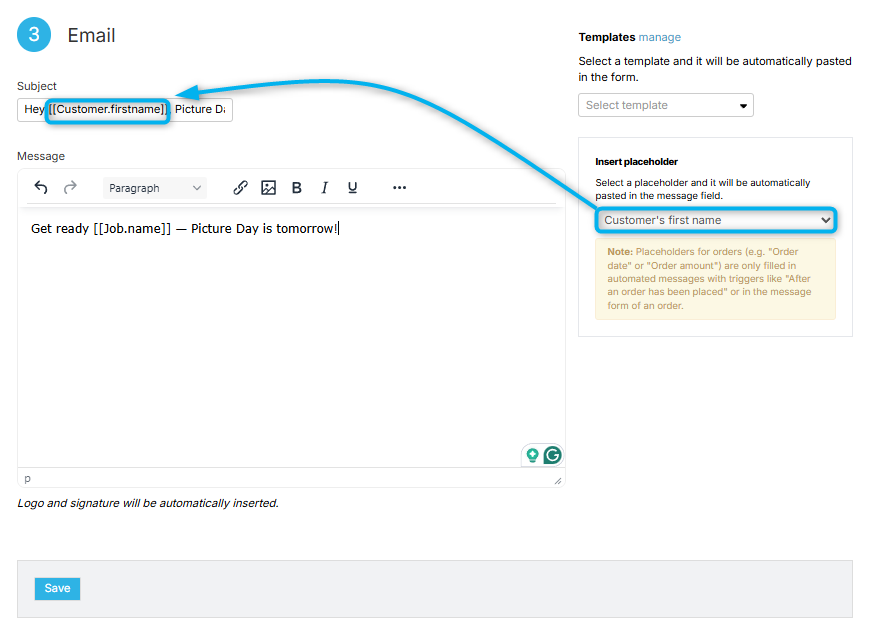The image size is (870, 628).
Task: Save the email settings
Action: coord(57,589)
